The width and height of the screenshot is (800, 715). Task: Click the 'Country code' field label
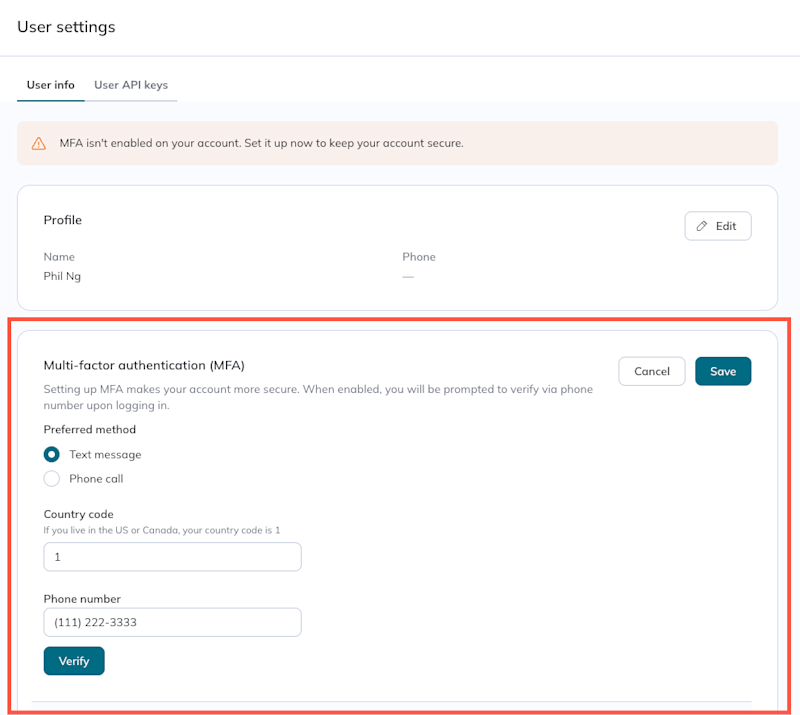pos(79,514)
